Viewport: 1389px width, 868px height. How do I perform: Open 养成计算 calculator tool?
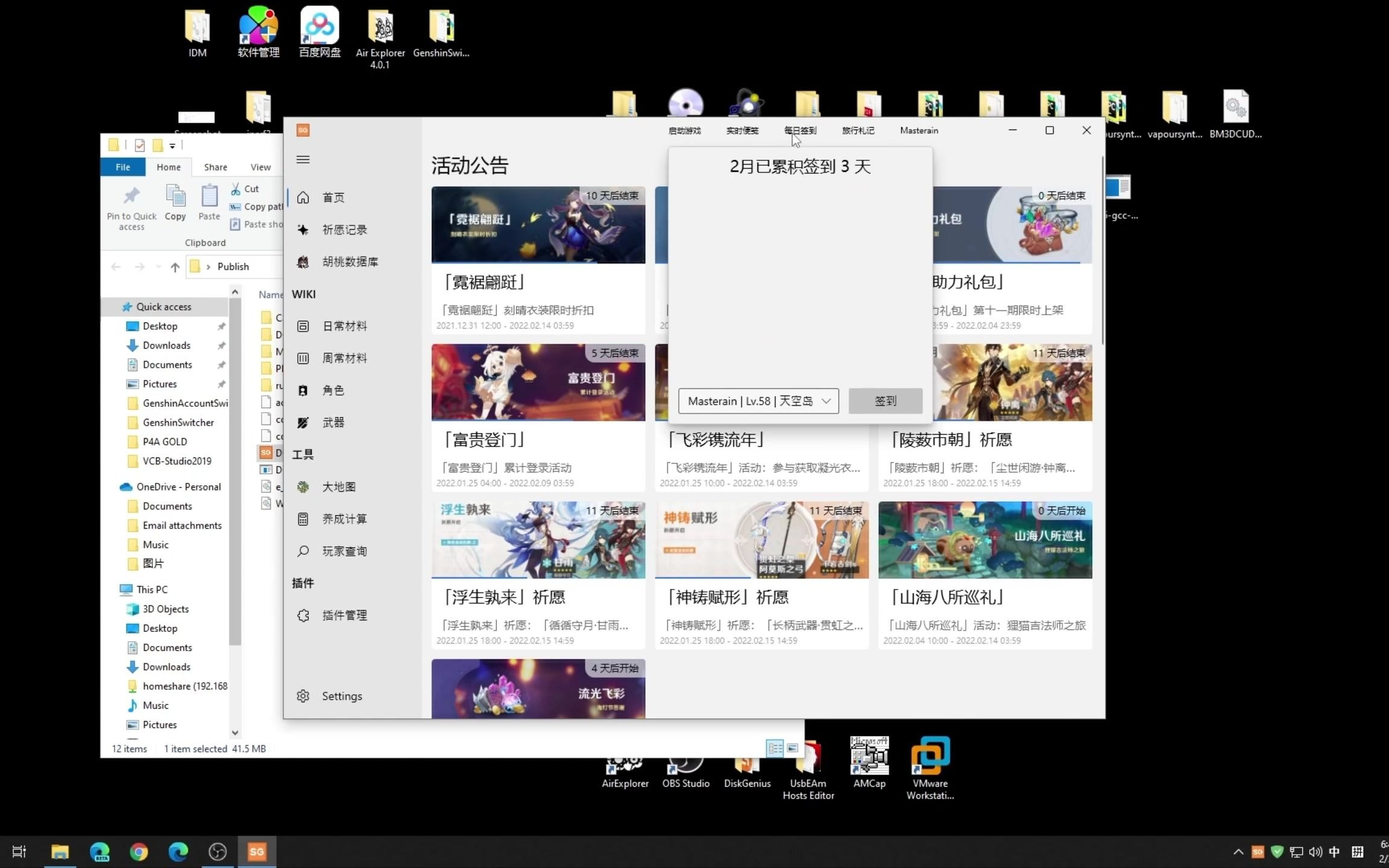point(344,519)
